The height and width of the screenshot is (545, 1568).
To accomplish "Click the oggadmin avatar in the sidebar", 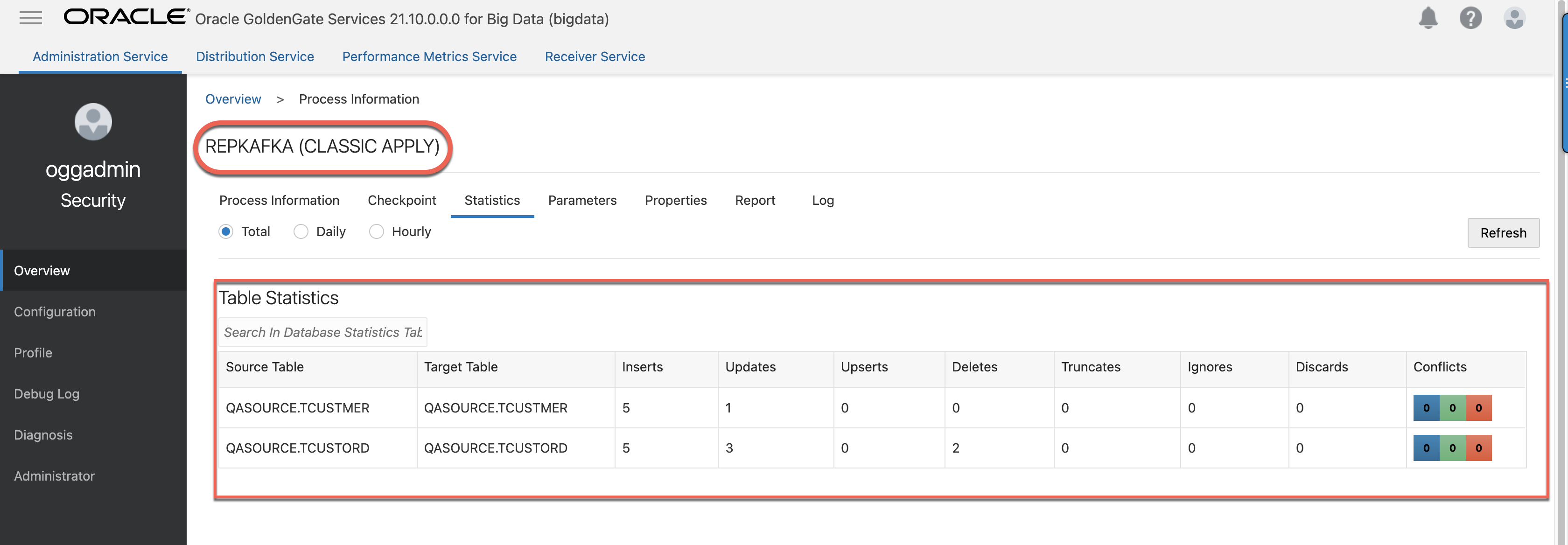I will point(93,122).
